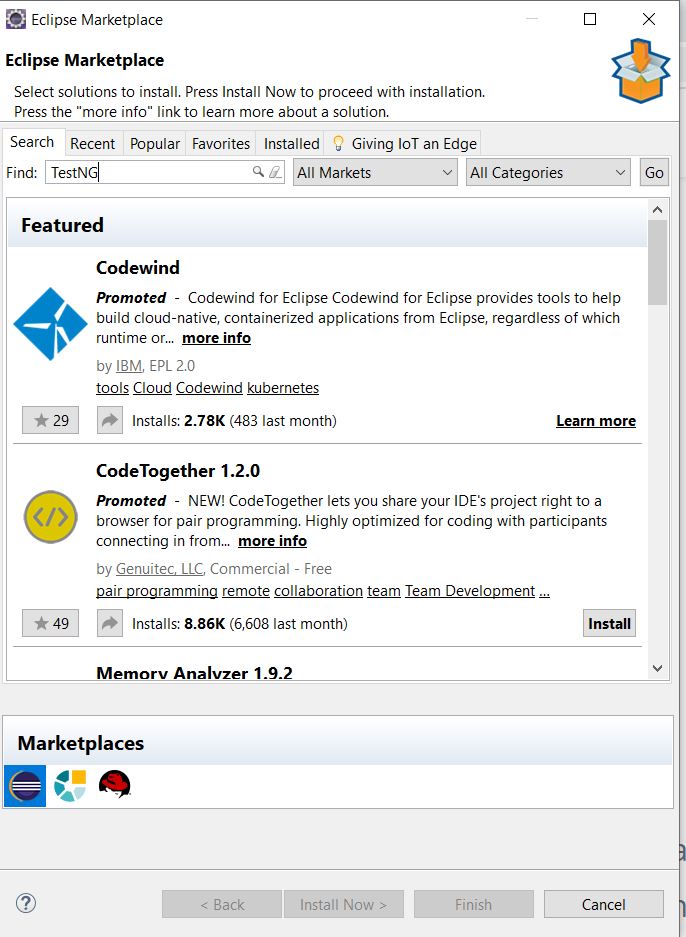Screen dimensions: 686x937
Task: Open help with the question mark icon
Action: click(x=26, y=903)
